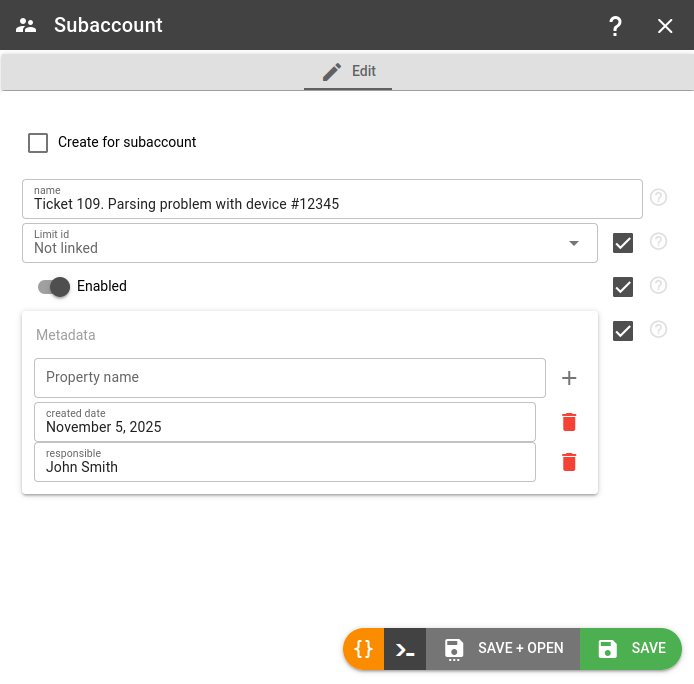694x684 pixels.
Task: Toggle the Enabled switch
Action: pos(54,287)
